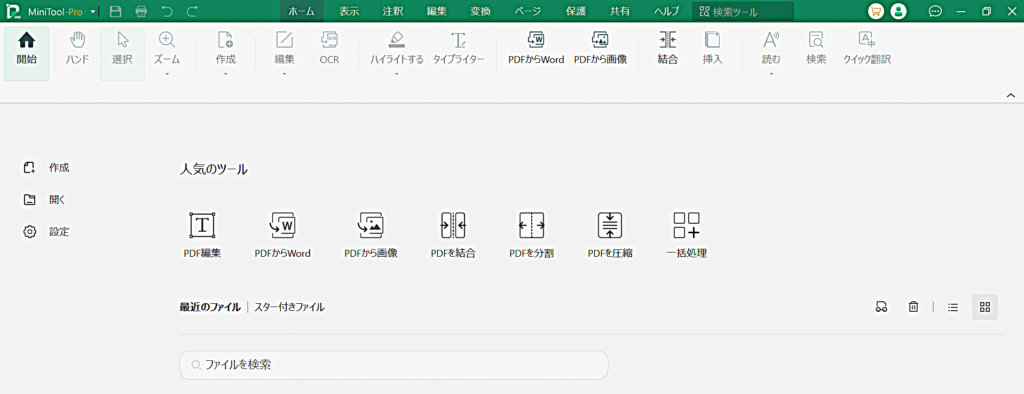Click the Redo arrow icon
Viewport: 1024px width, 394px height.
coord(192,11)
